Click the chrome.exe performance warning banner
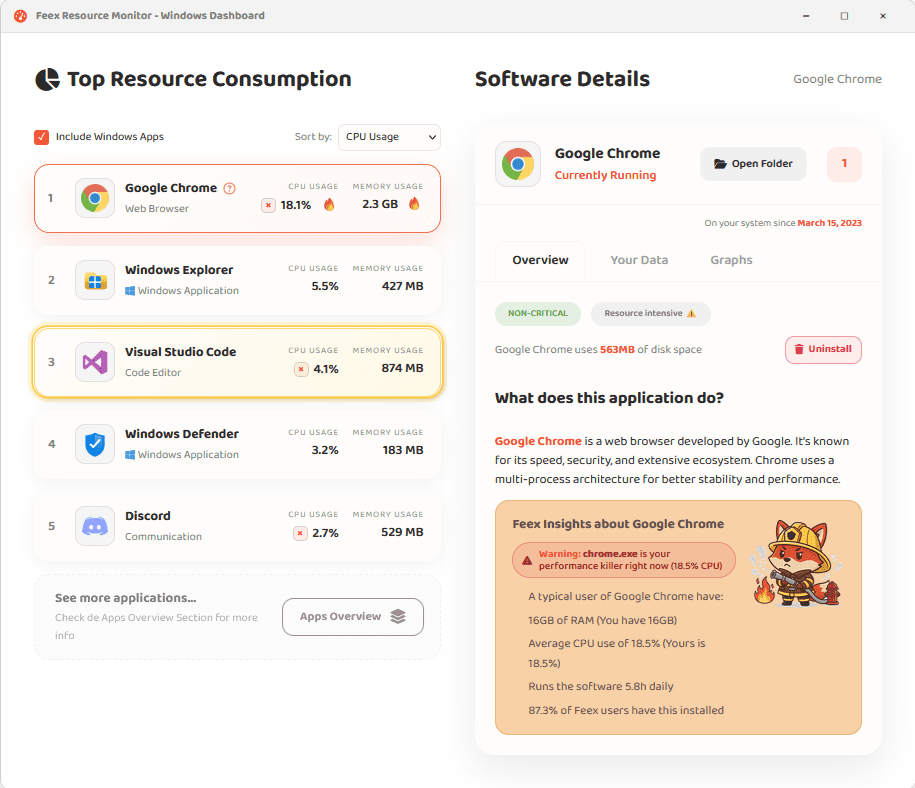The width and height of the screenshot is (915, 788). (x=623, y=560)
